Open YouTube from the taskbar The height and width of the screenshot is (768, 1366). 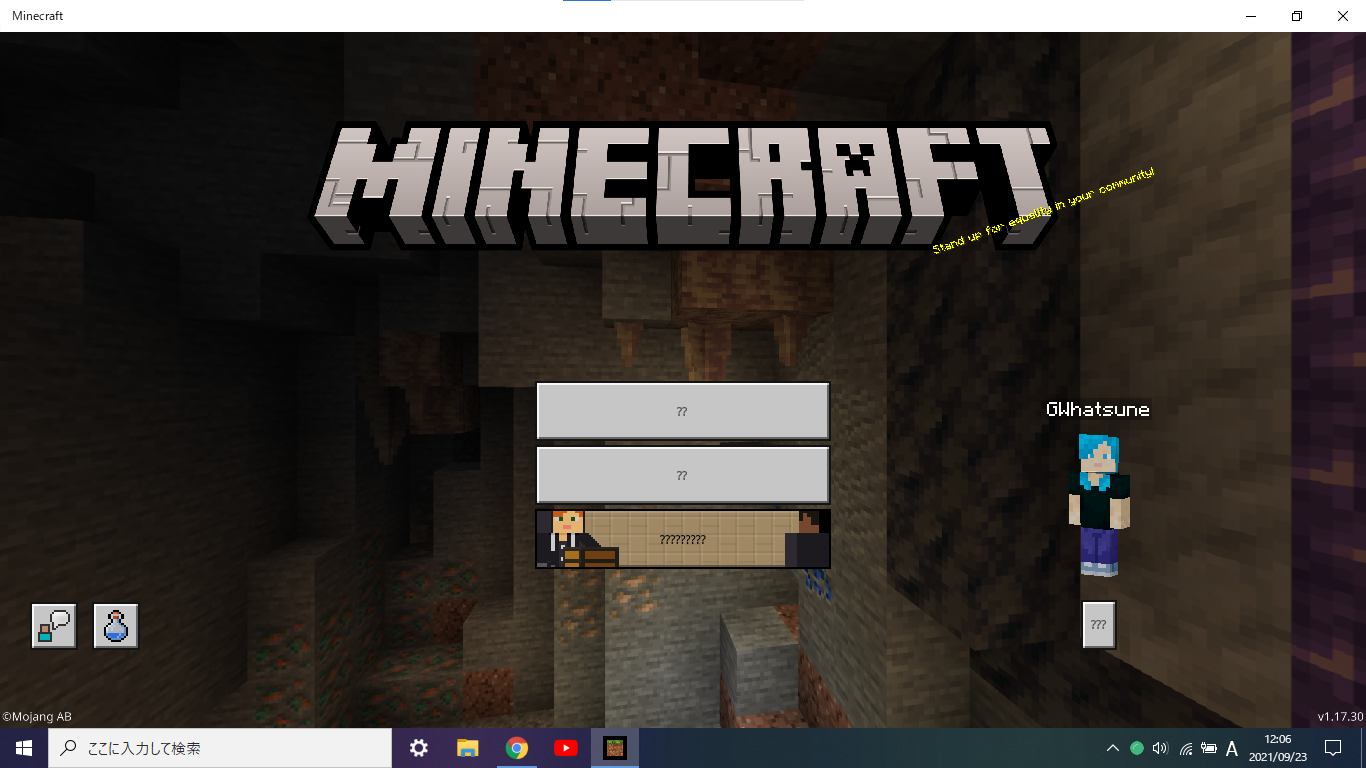565,748
